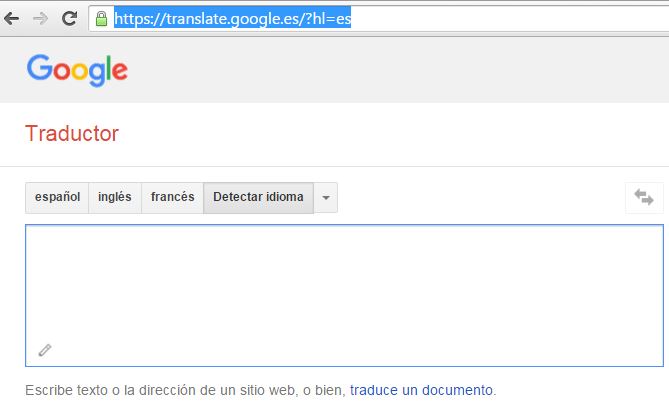Click the address bar URL field

coord(379,19)
